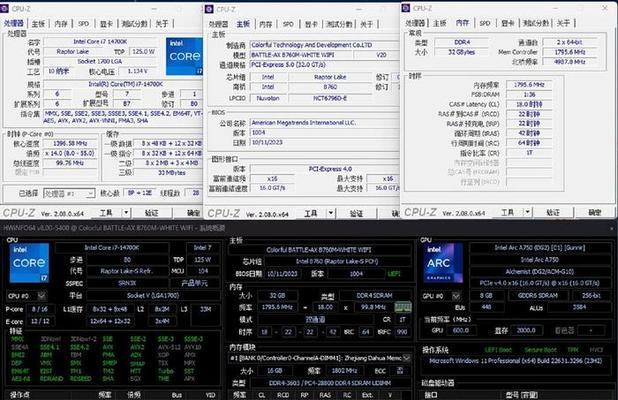The height and width of the screenshot is (400, 618).
Task: Switch to 主板 tab in CPU-Z processor window
Action: (x=38, y=24)
